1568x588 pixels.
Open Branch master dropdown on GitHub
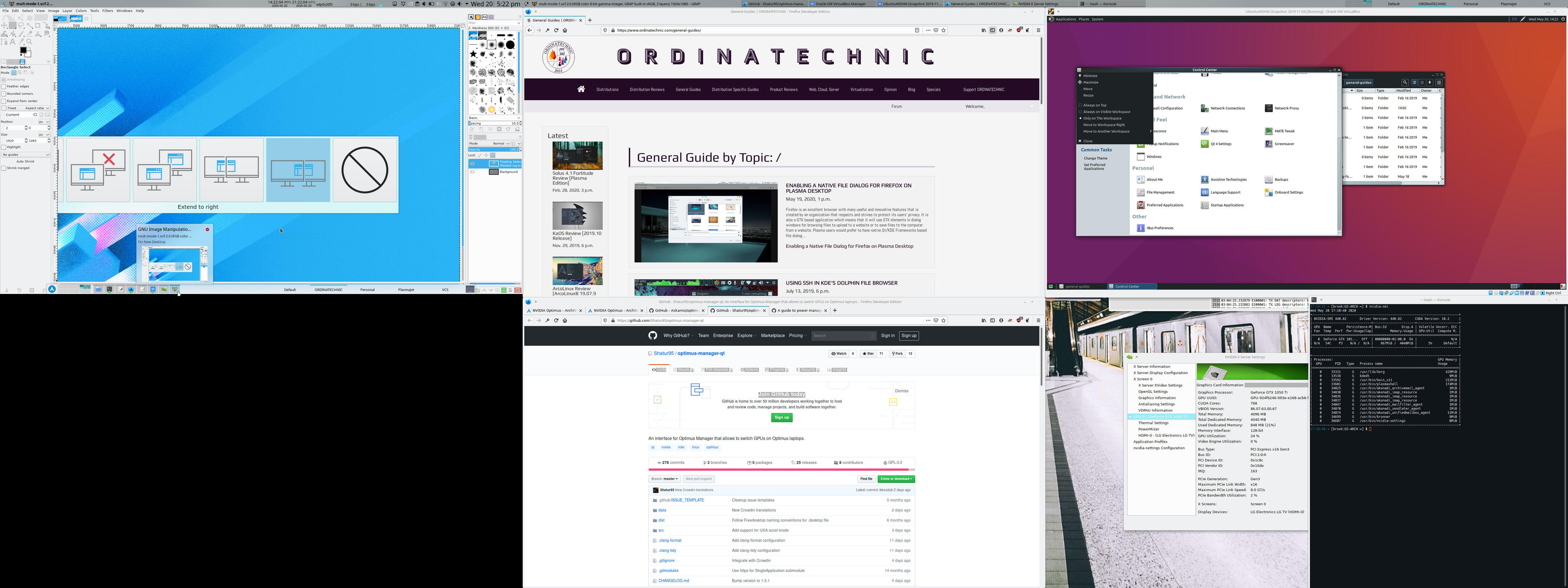click(x=665, y=479)
